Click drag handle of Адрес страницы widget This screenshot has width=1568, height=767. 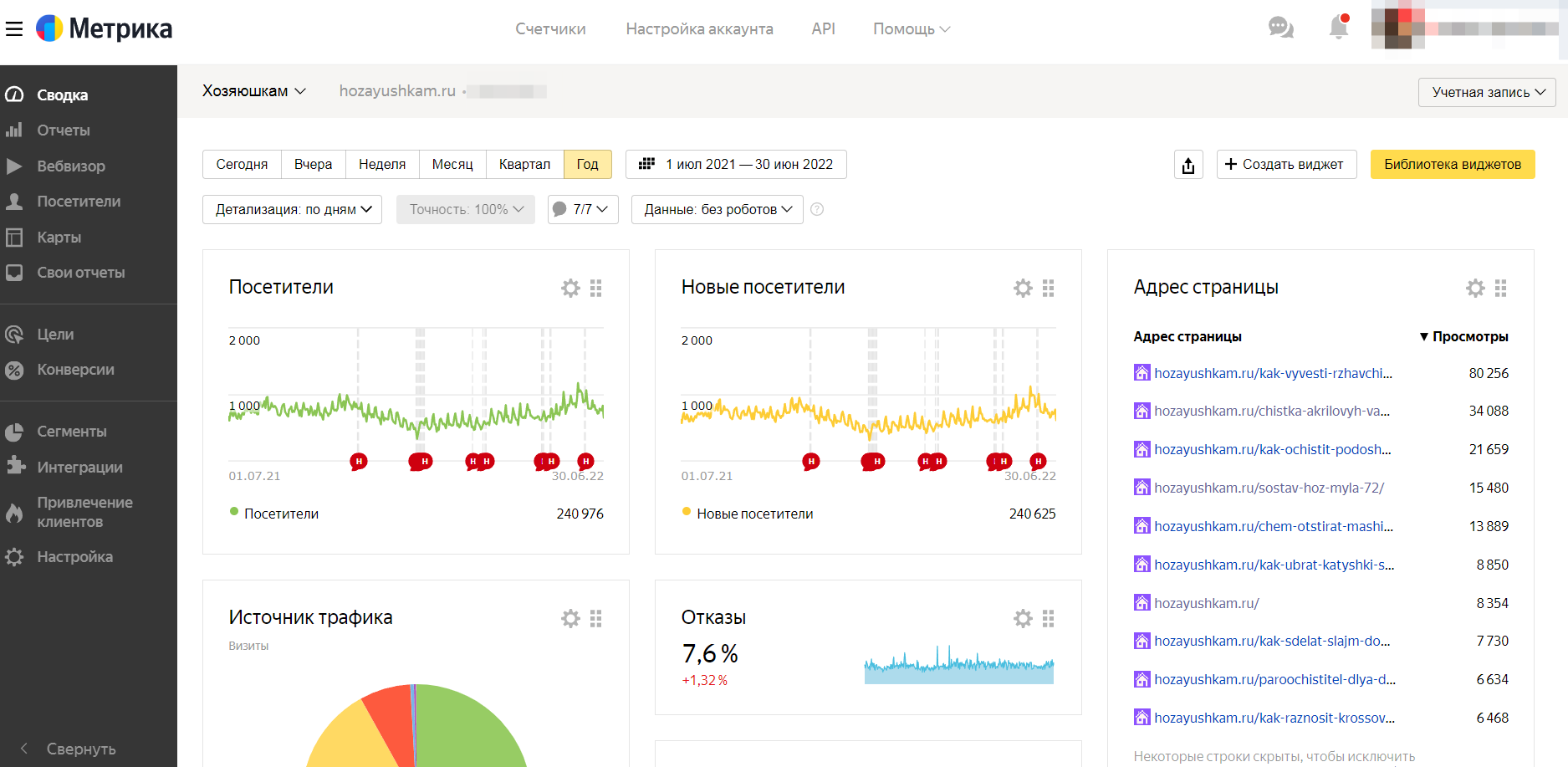(x=1501, y=289)
